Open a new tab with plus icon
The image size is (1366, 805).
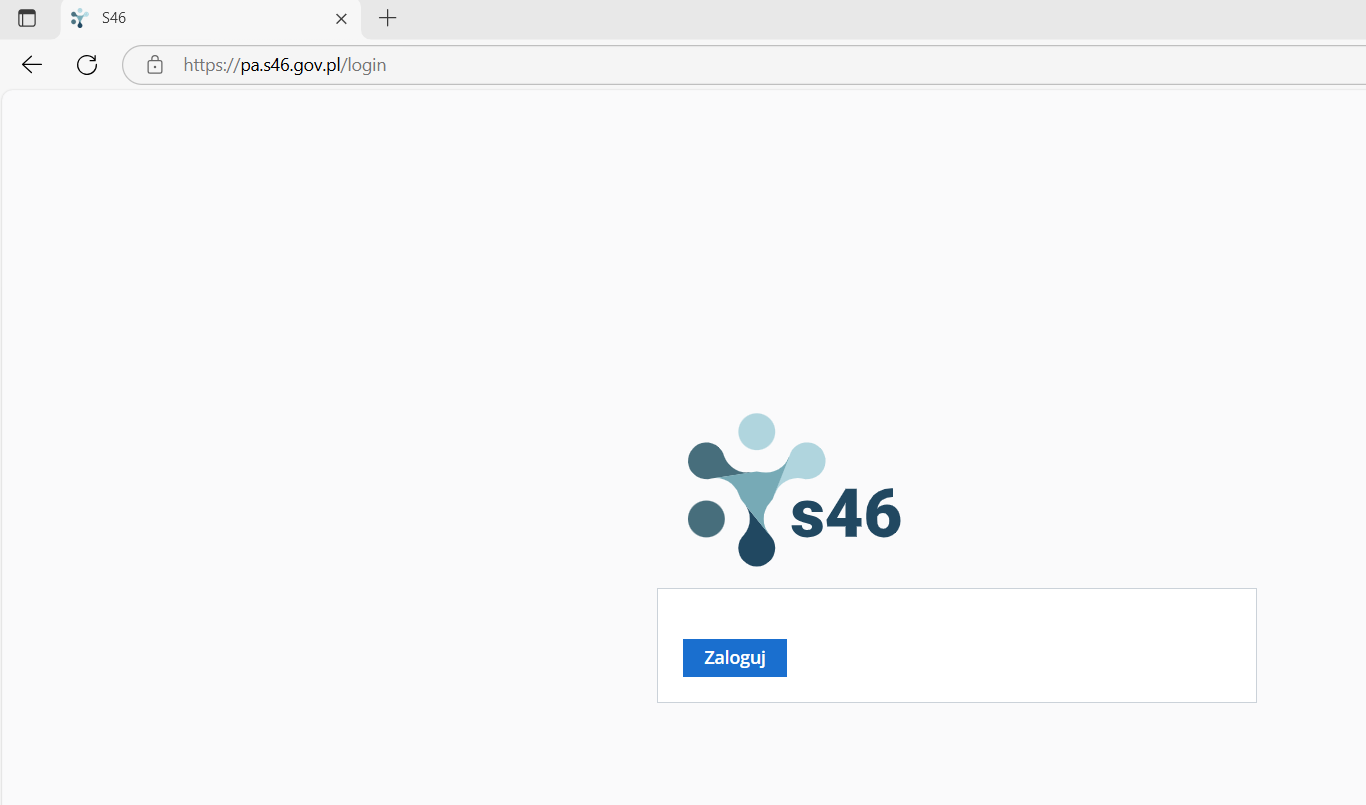click(388, 18)
